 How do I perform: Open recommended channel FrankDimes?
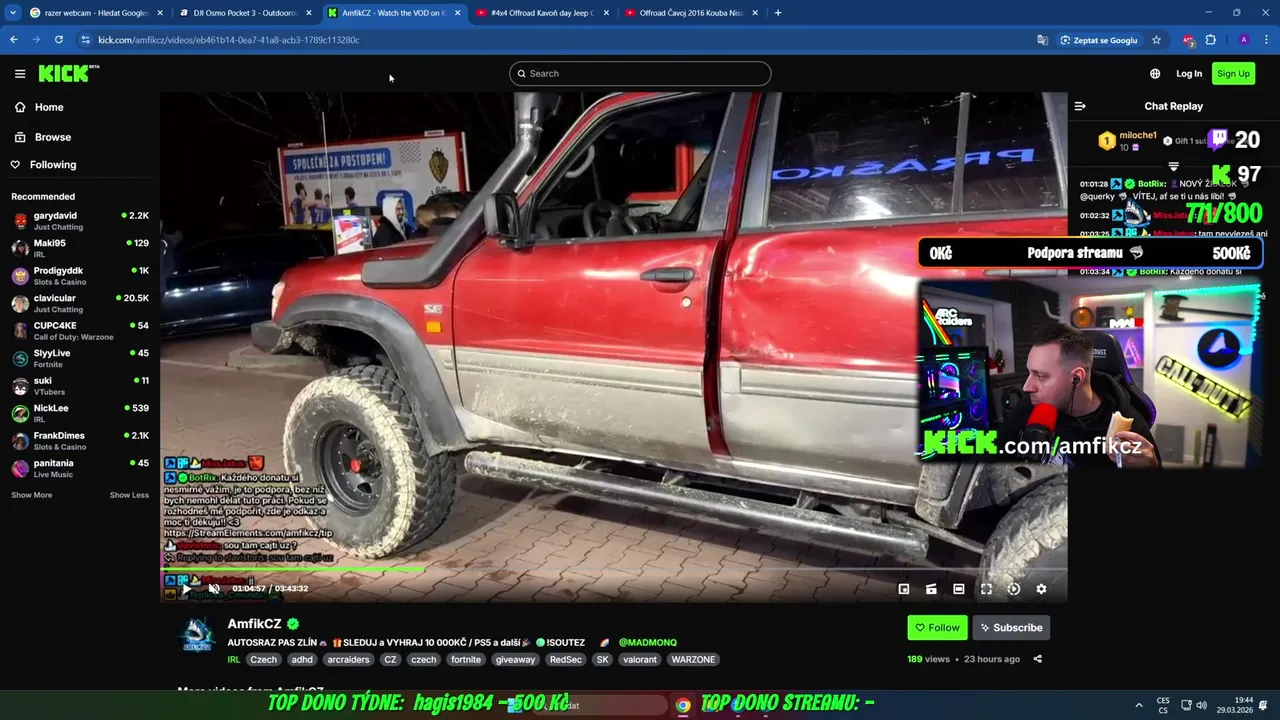tap(80, 441)
